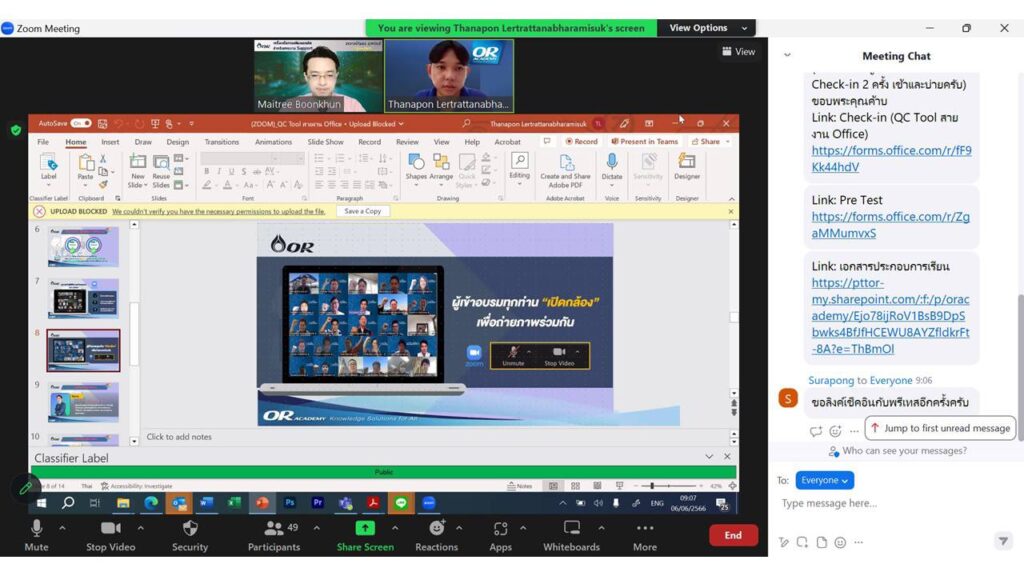Screen dimensions: 1024x576
Task: Switch to the Insert ribbon tab
Action: (x=110, y=142)
